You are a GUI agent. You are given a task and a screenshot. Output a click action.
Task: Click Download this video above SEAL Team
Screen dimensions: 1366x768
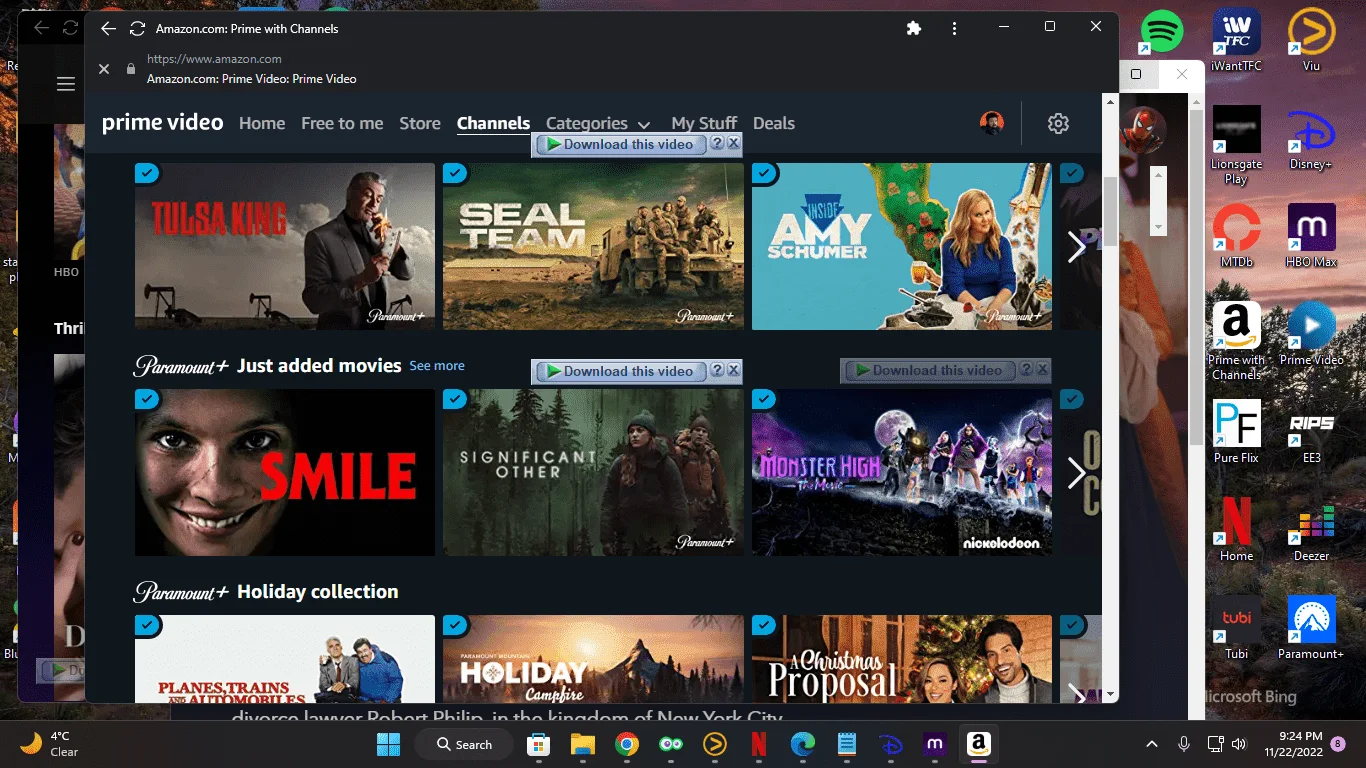coord(619,144)
